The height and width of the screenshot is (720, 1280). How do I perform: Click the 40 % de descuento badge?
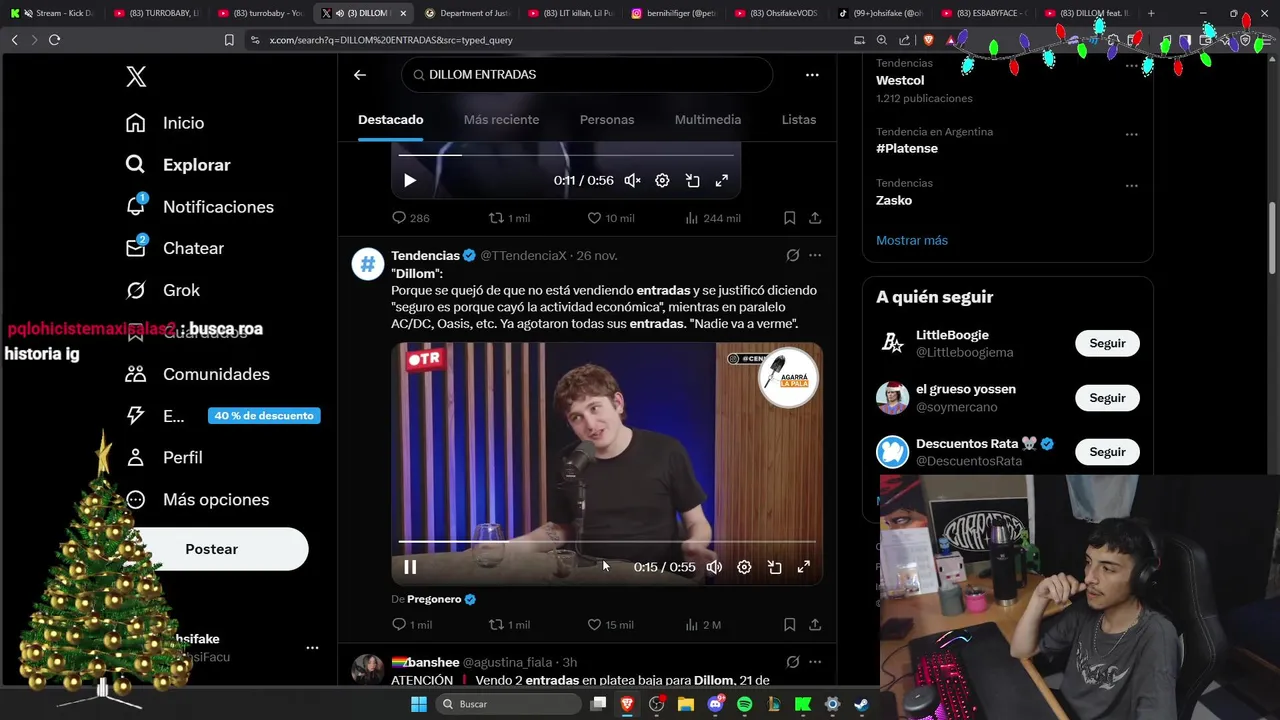[264, 416]
